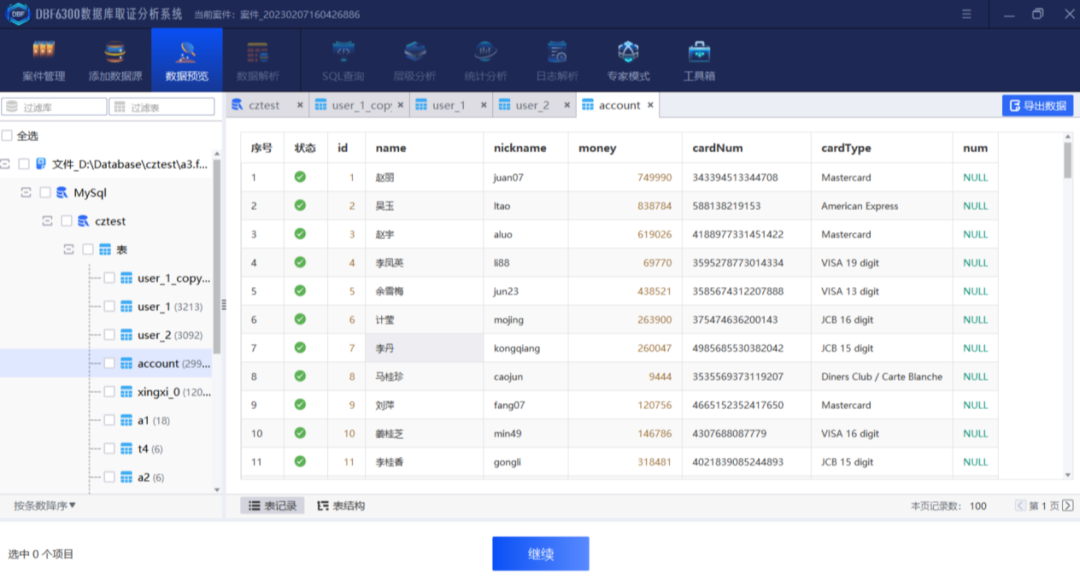Click the 导出数据 export data button
This screenshot has width=1080, height=579.
pos(1035,105)
